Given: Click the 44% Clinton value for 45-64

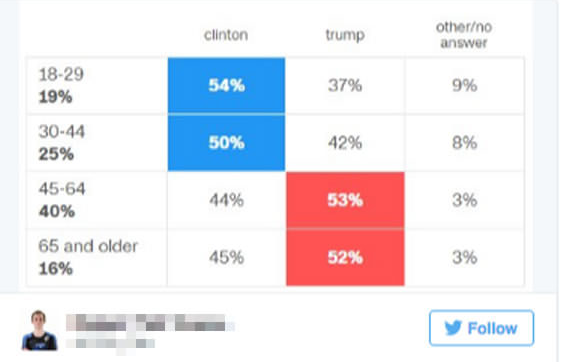Looking at the screenshot, I should click(x=226, y=200).
